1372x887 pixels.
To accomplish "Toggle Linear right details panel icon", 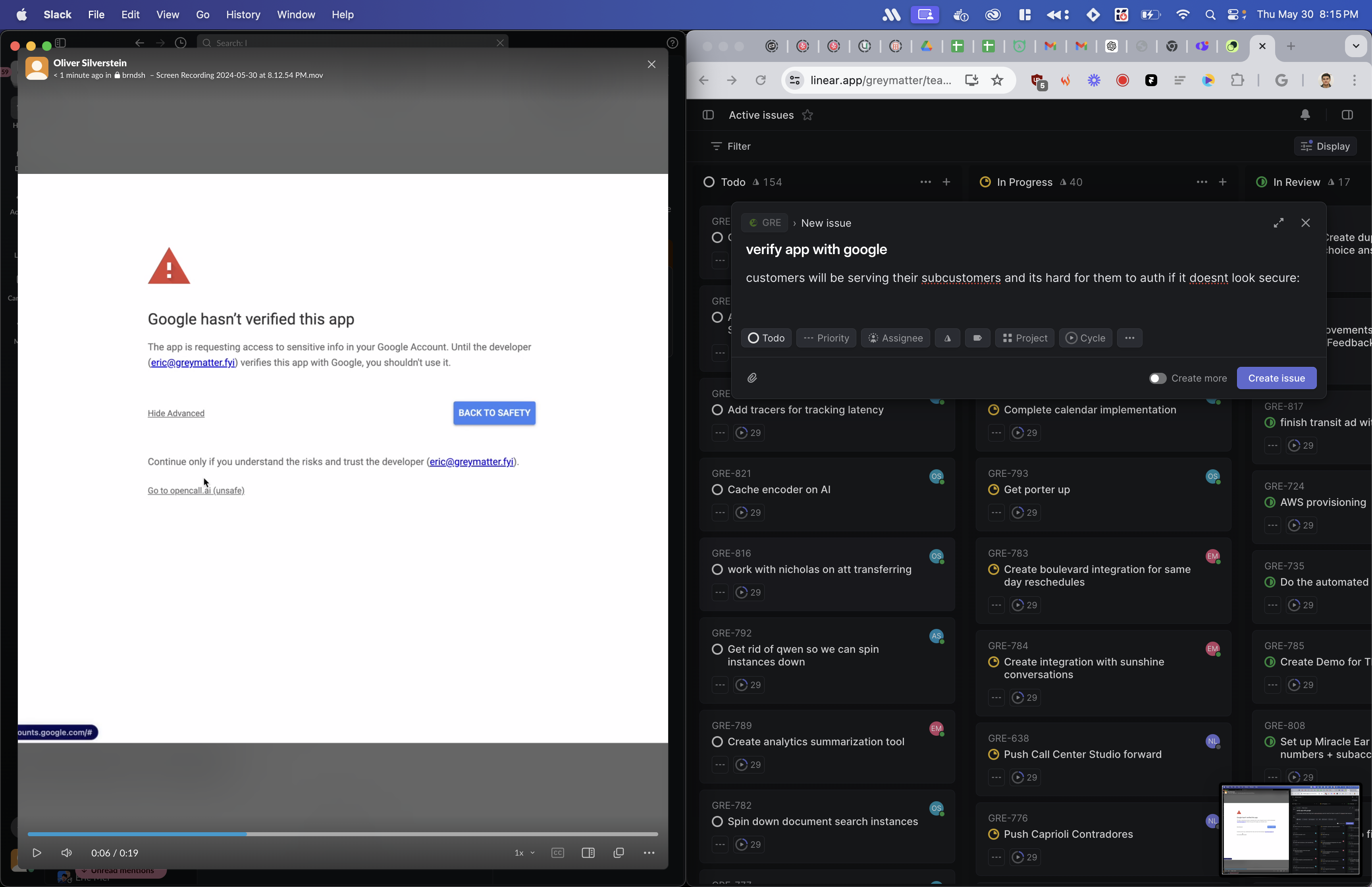I will coord(1347,115).
